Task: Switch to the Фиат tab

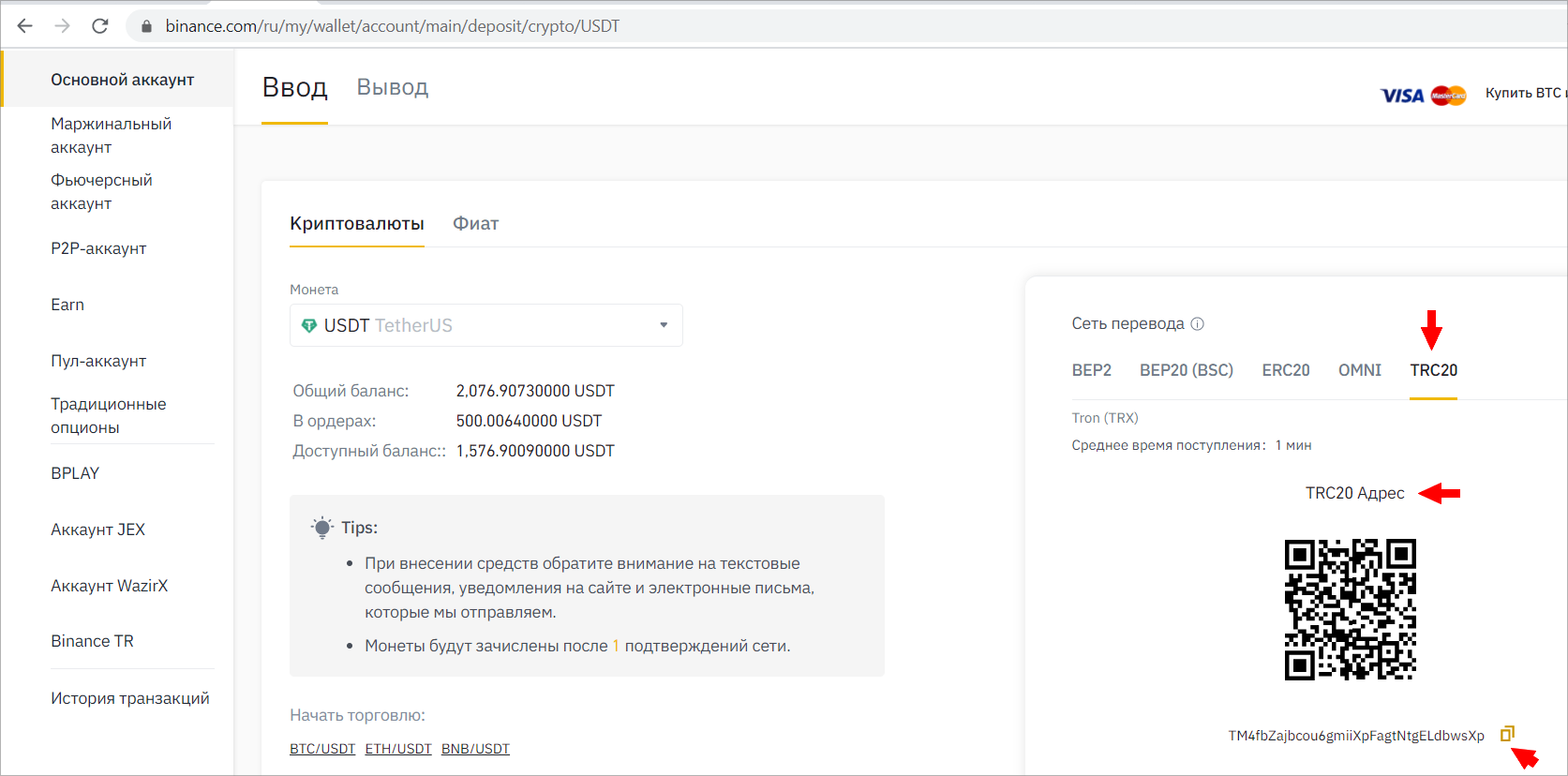Action: pos(475,224)
